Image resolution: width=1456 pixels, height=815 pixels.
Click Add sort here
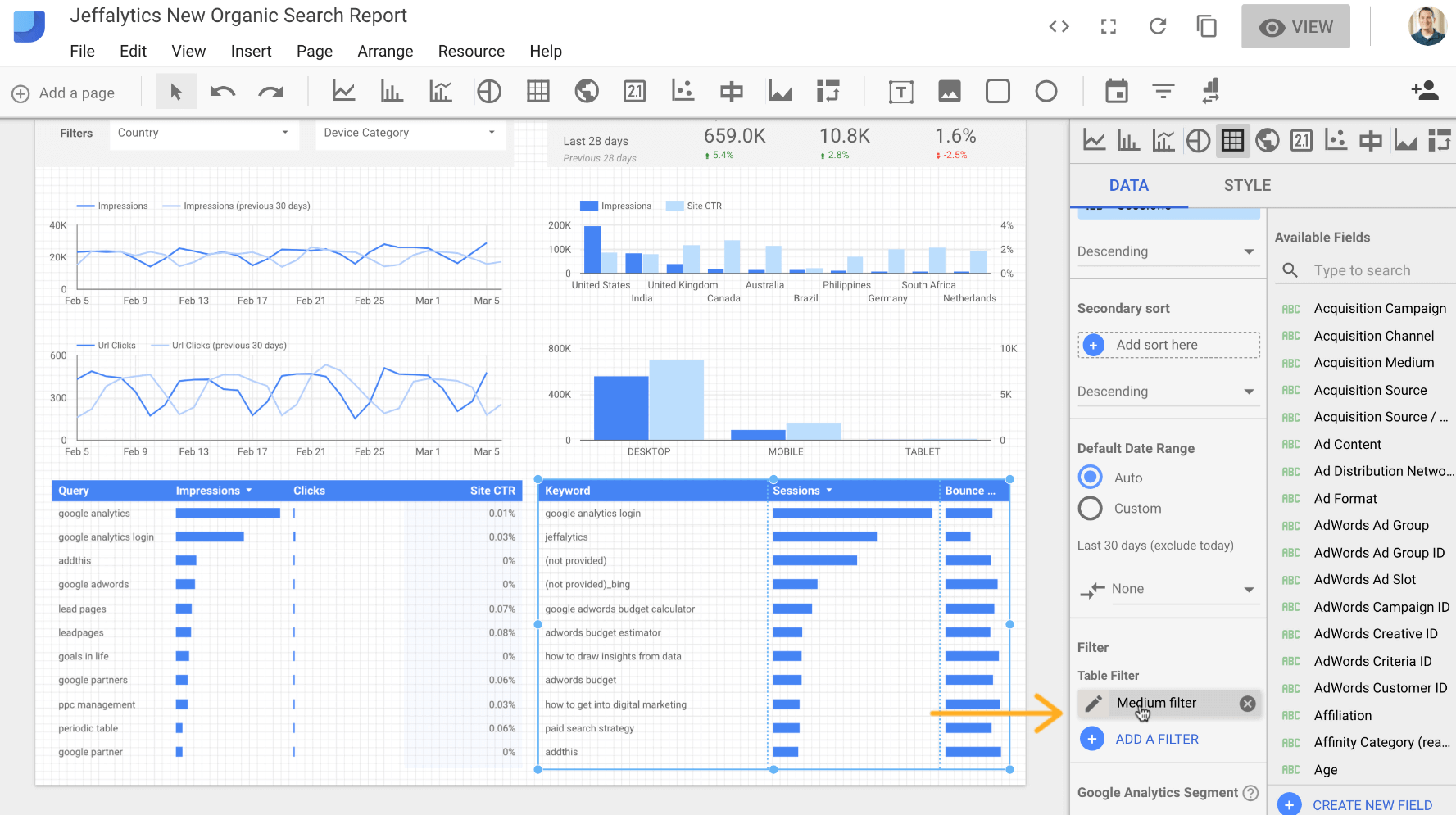pos(1169,345)
